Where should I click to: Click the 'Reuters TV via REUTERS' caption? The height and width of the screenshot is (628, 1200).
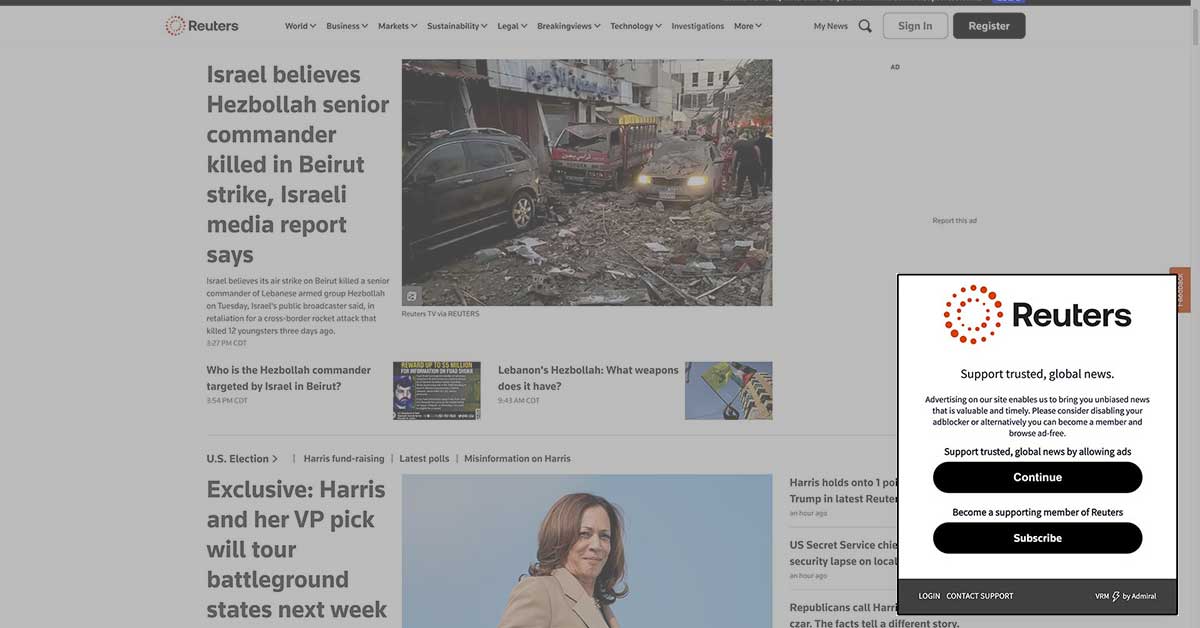point(440,314)
